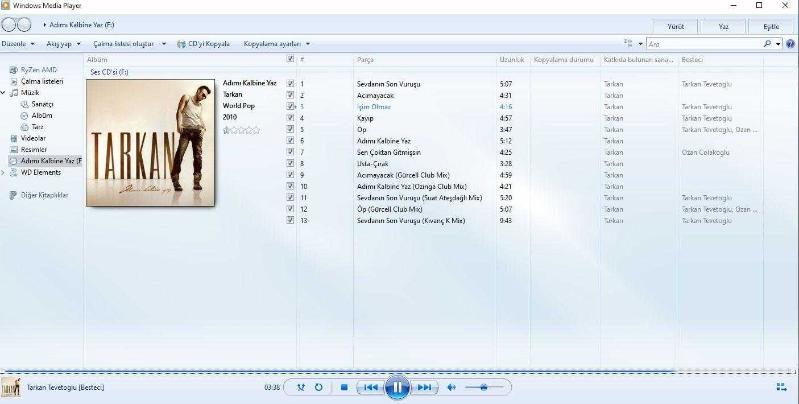This screenshot has width=799, height=404.
Task: Toggle repeat playback
Action: tap(318, 388)
